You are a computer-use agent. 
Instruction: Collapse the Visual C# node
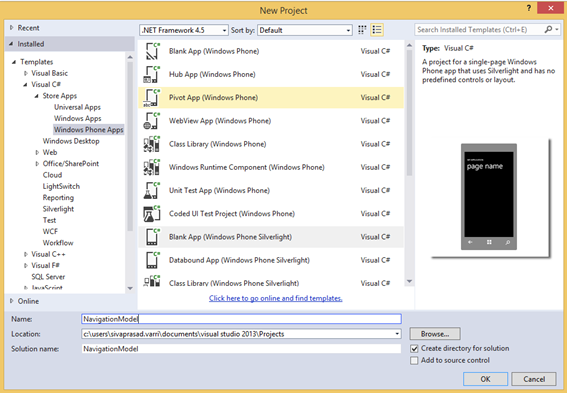tap(25, 85)
